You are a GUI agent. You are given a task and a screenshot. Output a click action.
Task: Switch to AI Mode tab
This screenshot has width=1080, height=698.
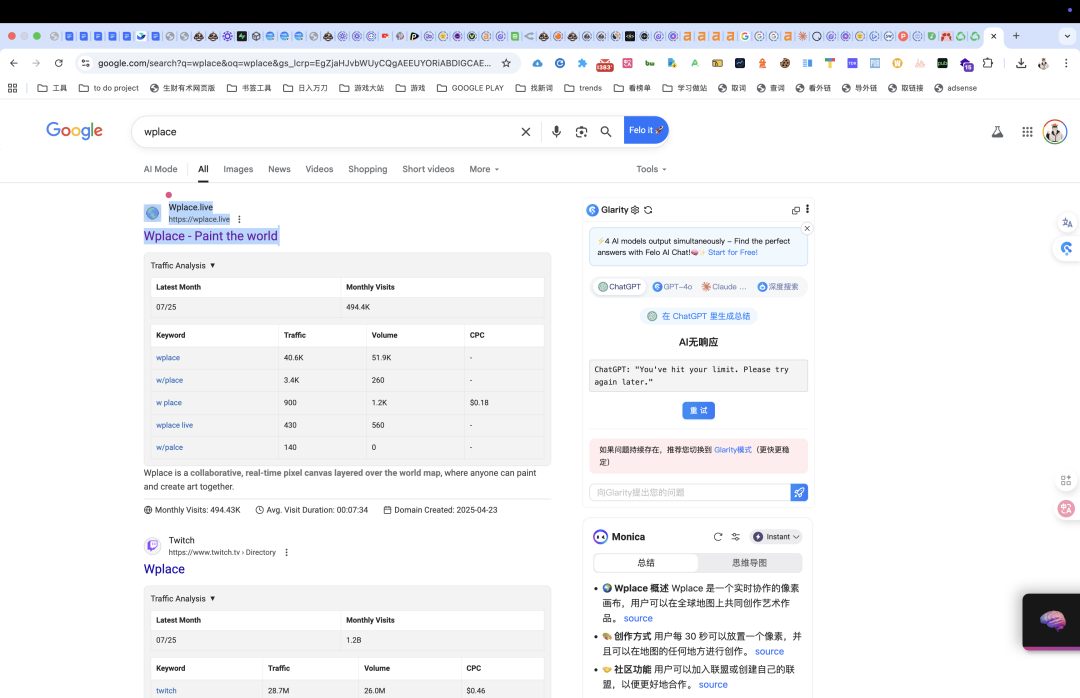click(x=160, y=170)
